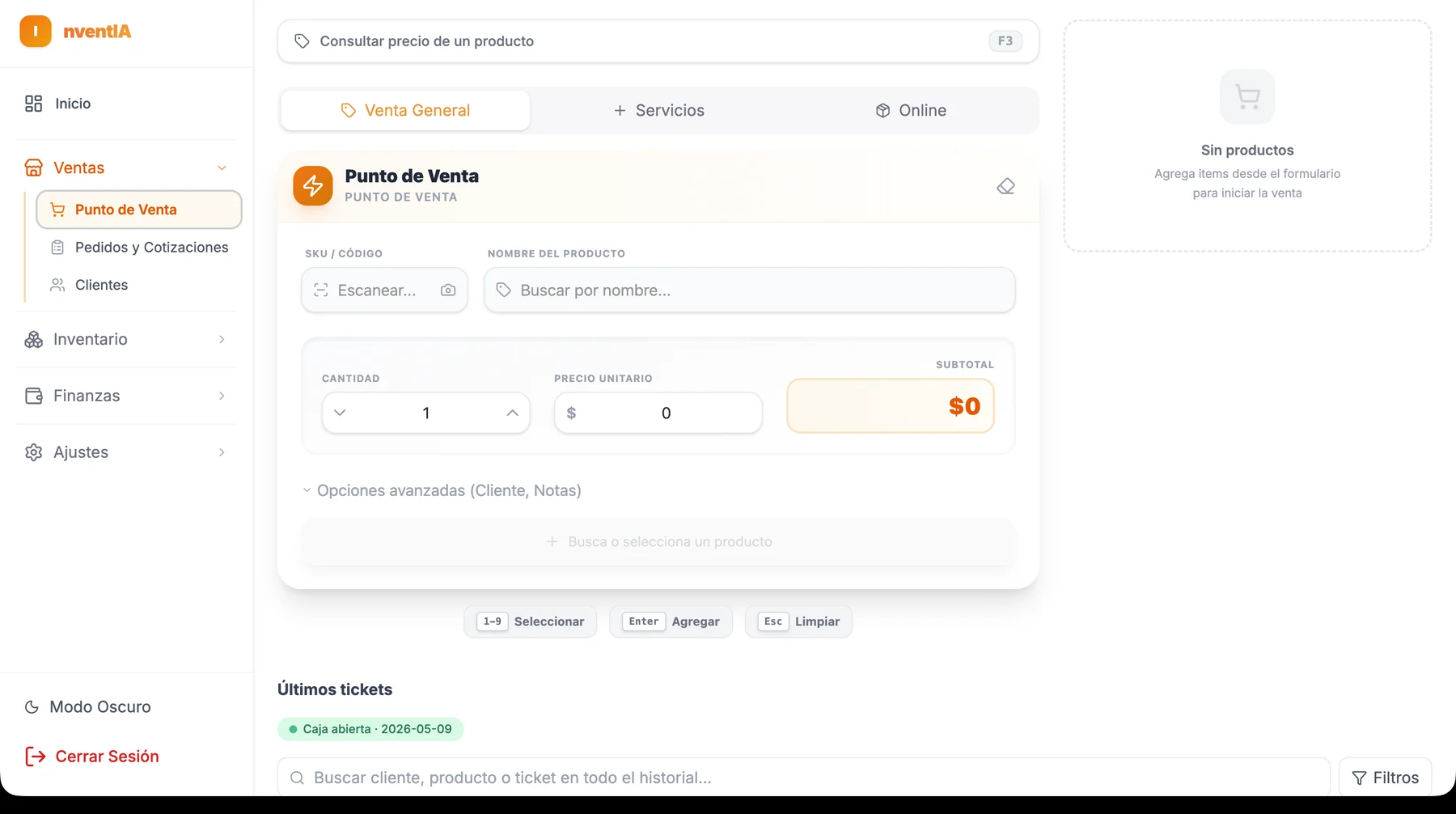Click the SKU Escanear input field

tap(384, 290)
